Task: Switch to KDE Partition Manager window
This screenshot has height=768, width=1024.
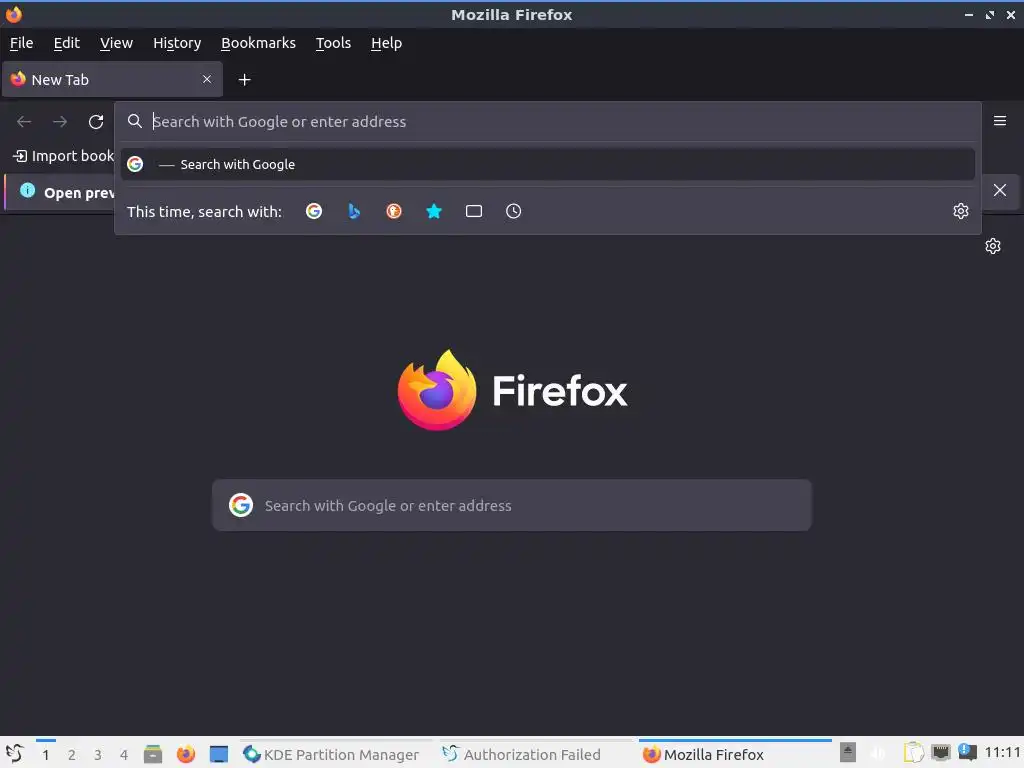Action: [334, 754]
